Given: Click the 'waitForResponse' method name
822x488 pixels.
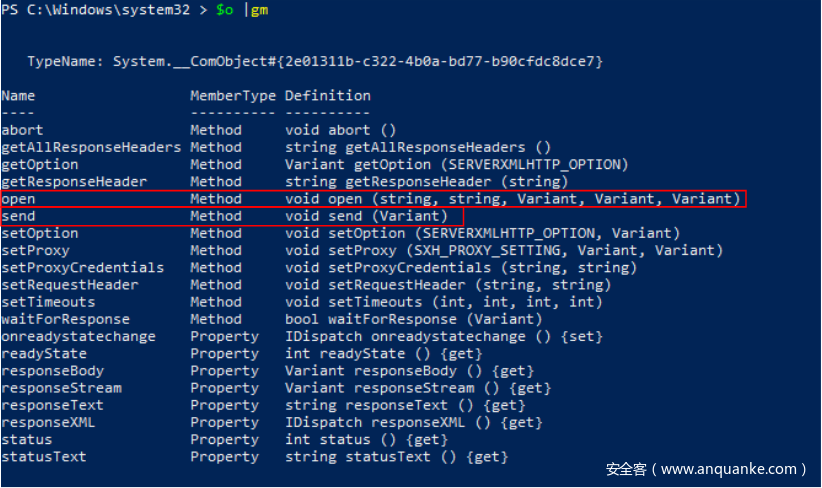Looking at the screenshot, I should click(x=65, y=319).
